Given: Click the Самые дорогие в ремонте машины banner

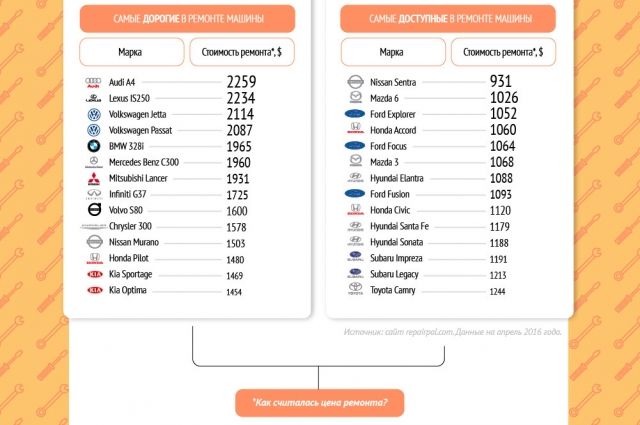Looking at the screenshot, I should 182,18.
